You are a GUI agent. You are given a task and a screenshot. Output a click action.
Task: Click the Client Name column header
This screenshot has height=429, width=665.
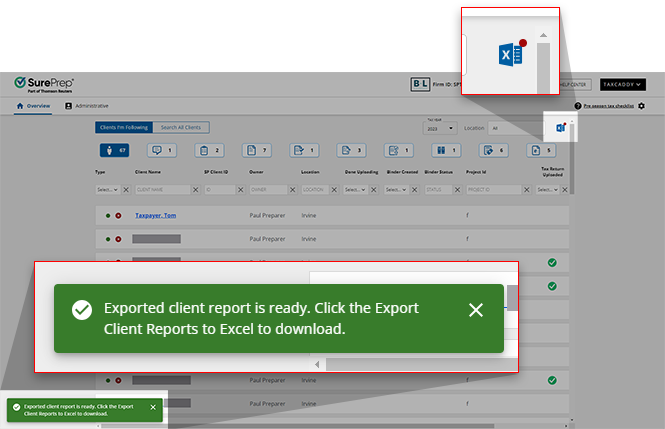tap(148, 172)
